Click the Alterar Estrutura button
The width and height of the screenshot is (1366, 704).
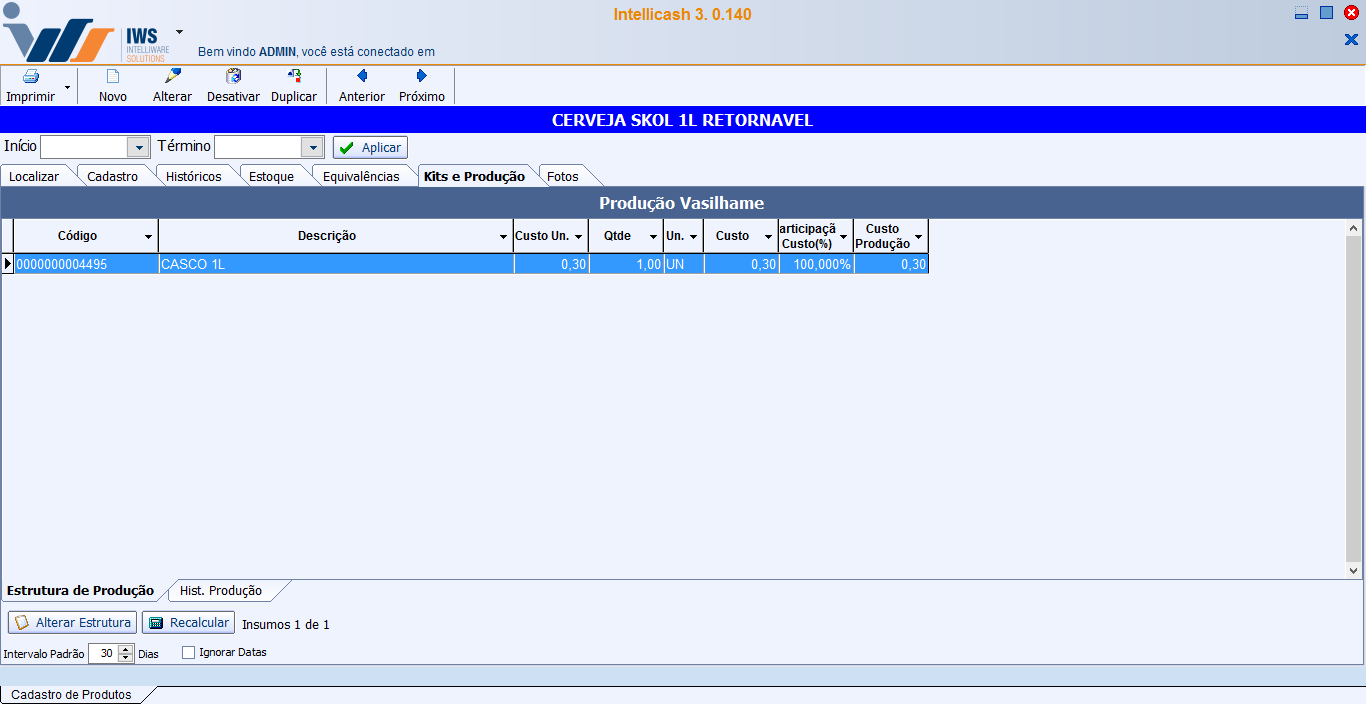click(72, 623)
